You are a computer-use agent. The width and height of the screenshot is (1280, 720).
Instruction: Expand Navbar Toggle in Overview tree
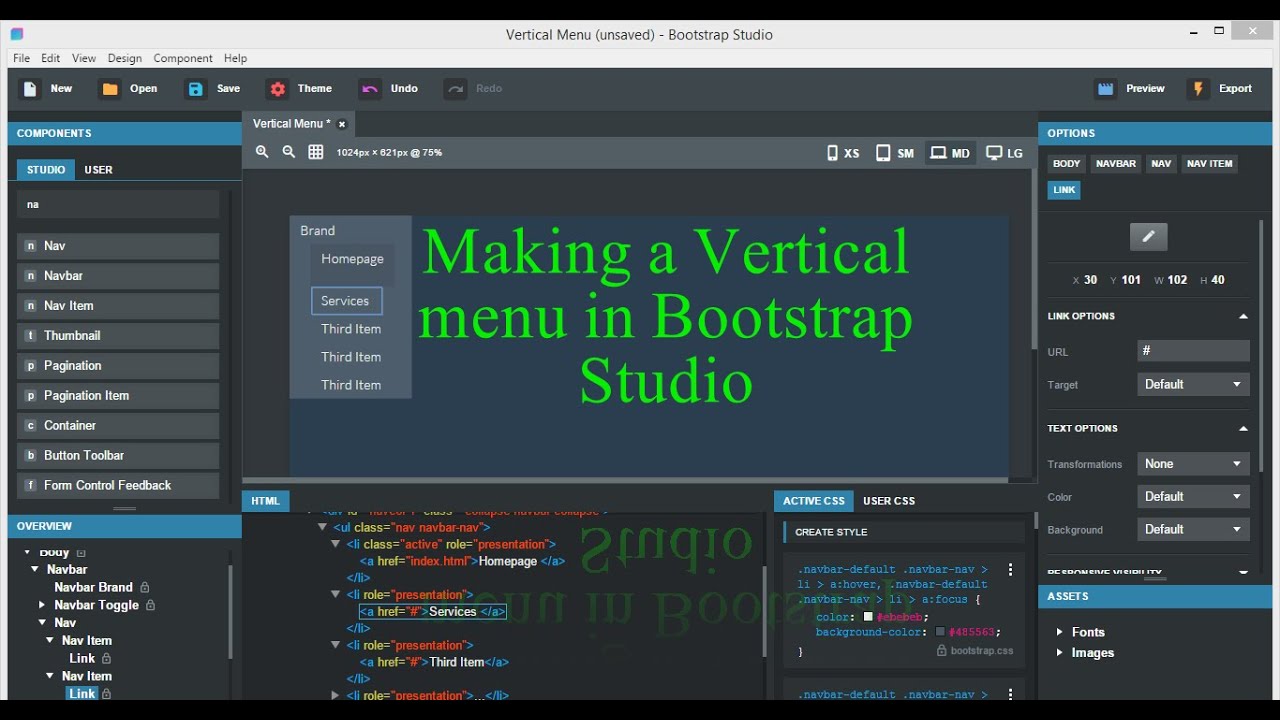[x=42, y=605]
